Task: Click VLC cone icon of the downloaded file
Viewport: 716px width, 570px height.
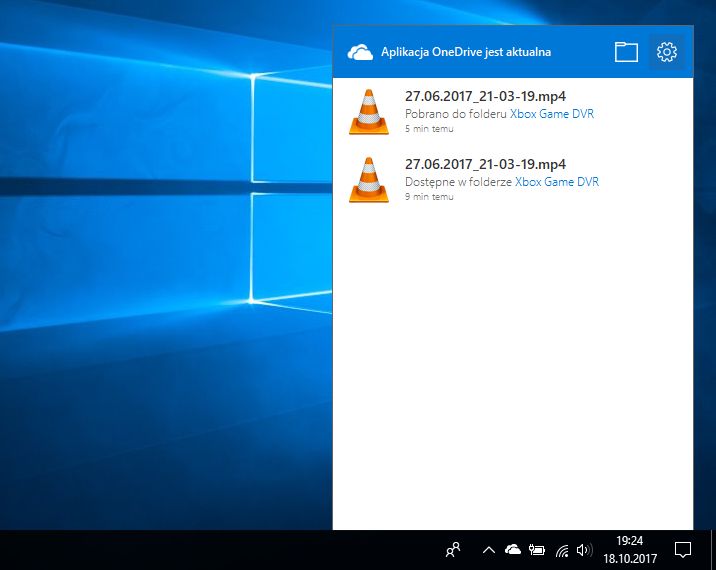Action: click(x=369, y=112)
